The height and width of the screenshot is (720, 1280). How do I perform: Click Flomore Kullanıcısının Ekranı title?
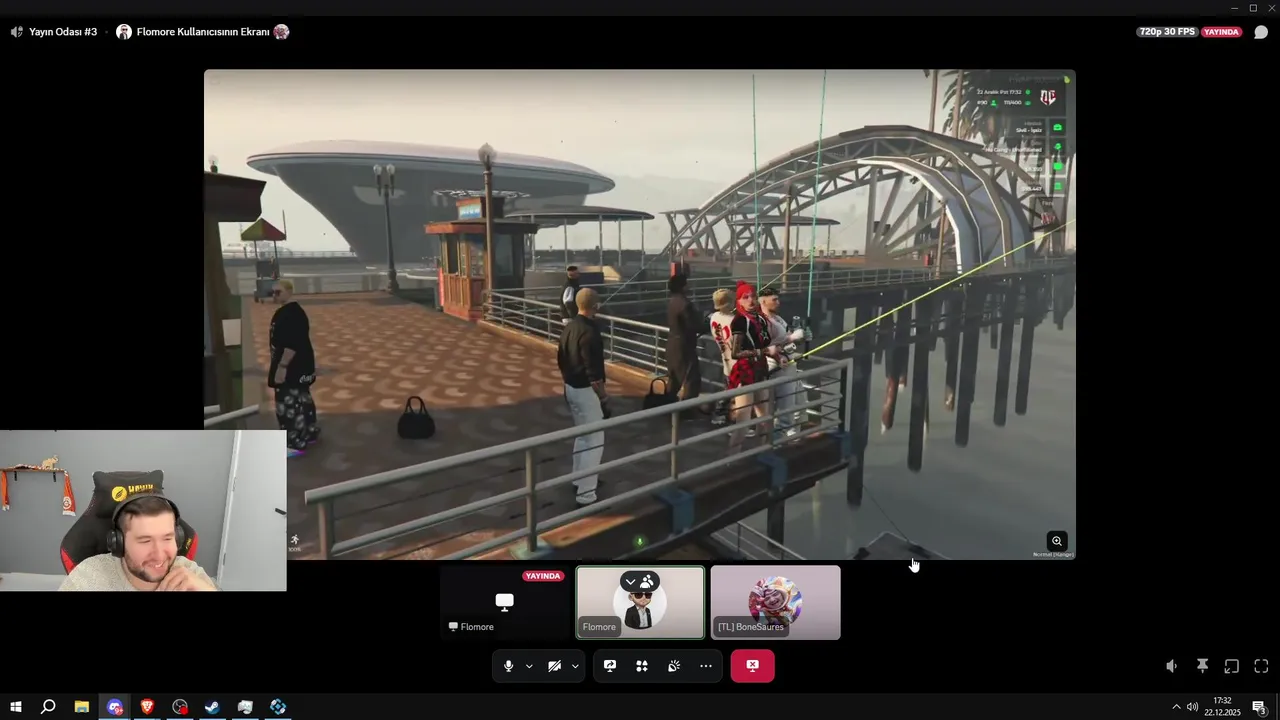(x=203, y=32)
